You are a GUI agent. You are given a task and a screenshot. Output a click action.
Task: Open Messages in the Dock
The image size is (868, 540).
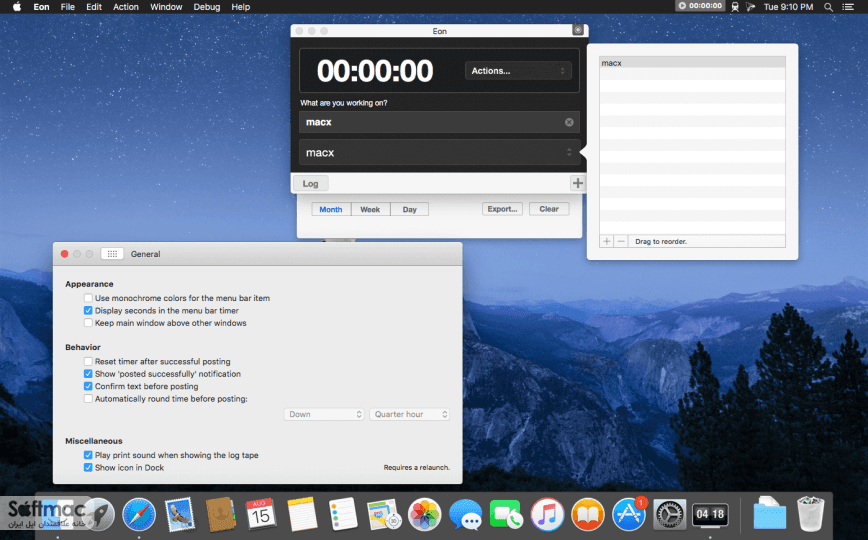(465, 515)
